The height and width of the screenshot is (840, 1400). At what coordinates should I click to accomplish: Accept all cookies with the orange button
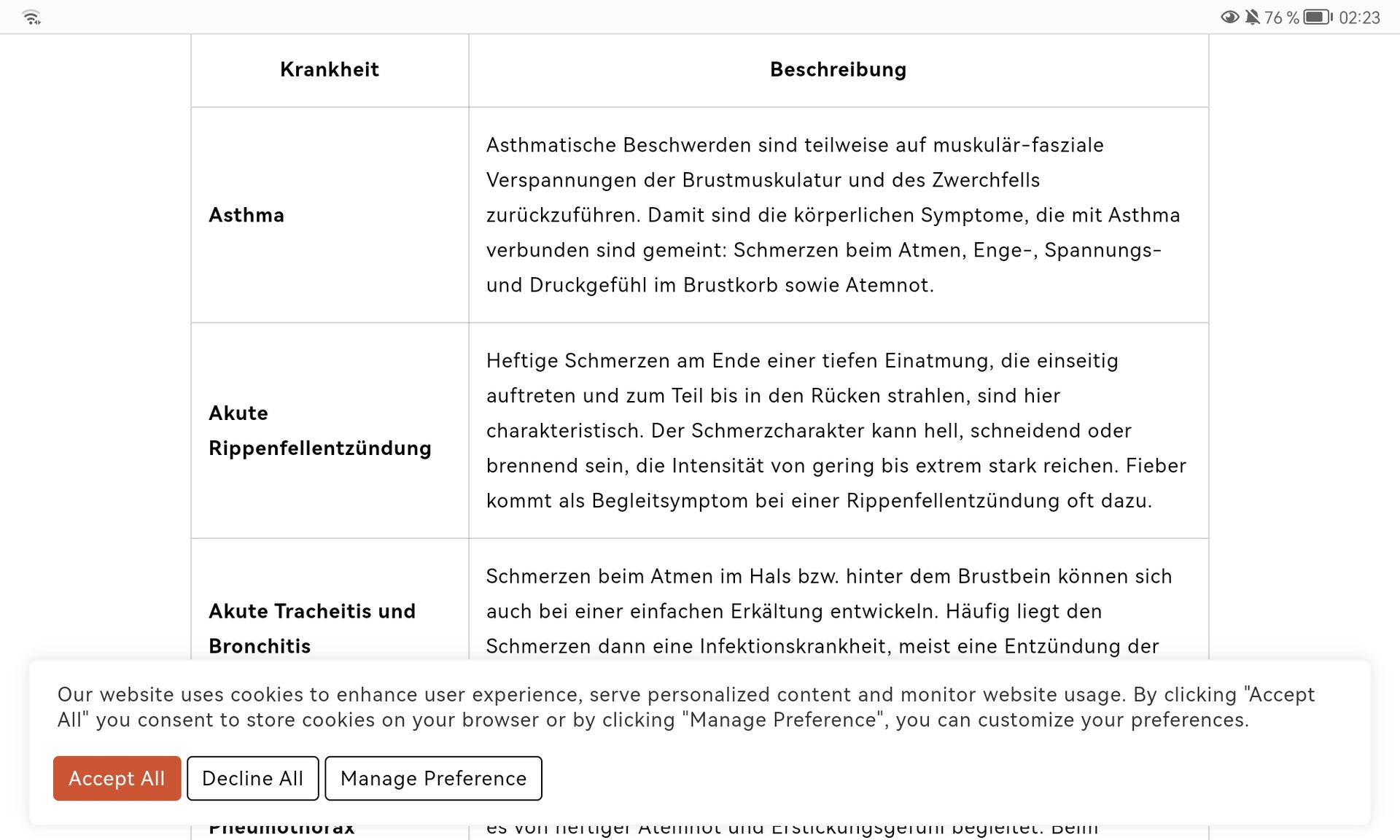tap(117, 778)
